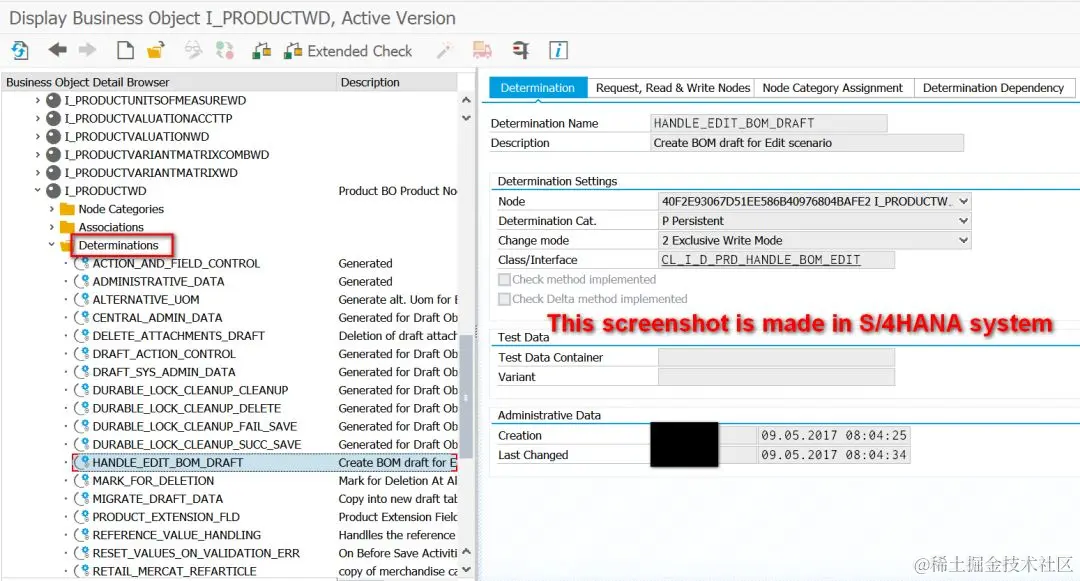Select HANDLE_EDIT_BOM_DRAFT in the tree
This screenshot has height=581, width=1080.
coord(167,463)
